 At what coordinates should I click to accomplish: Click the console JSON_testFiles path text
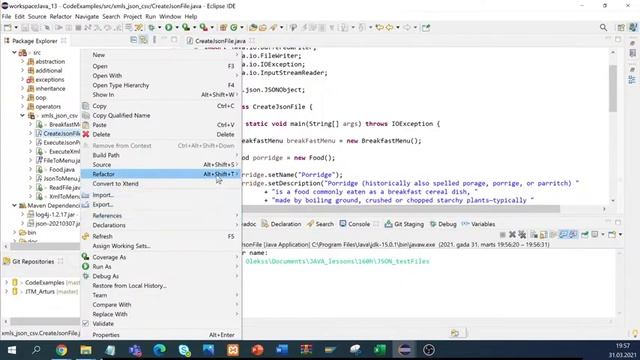coord(337,261)
